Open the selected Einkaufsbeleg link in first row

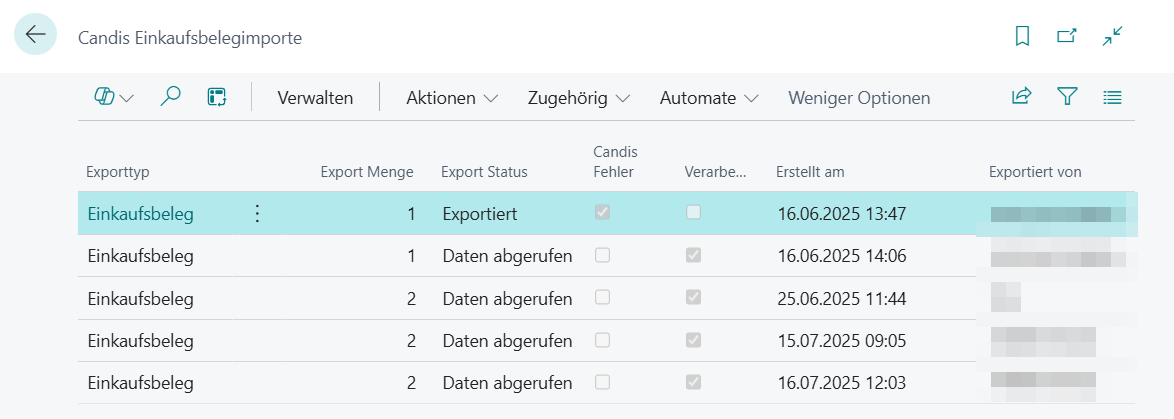pos(141,213)
